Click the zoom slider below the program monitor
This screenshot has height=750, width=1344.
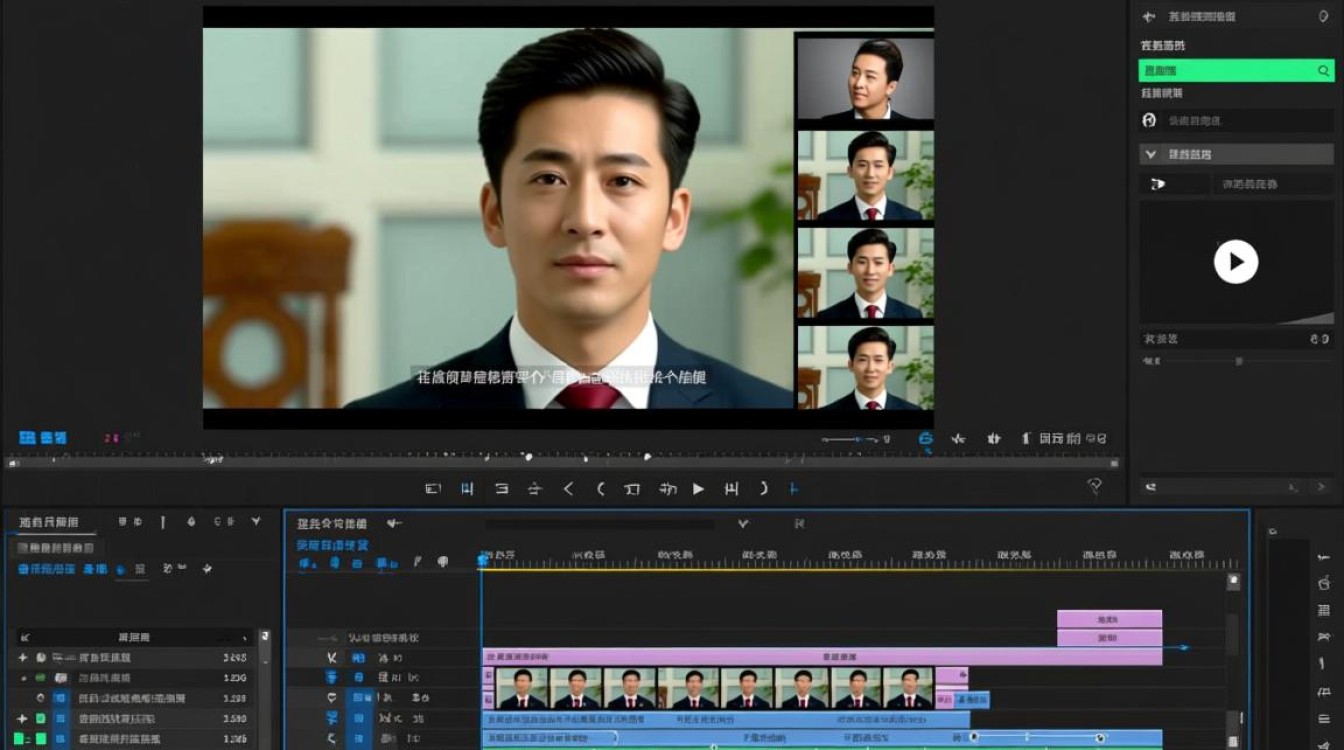tap(850, 439)
